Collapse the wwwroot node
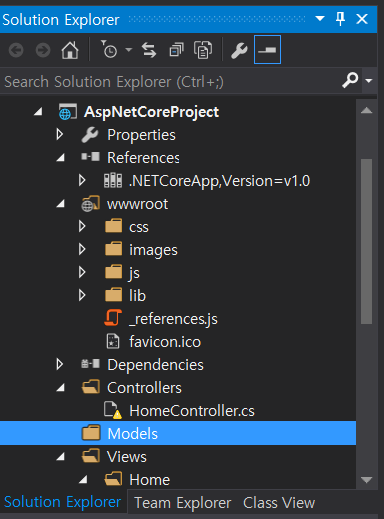This screenshot has width=384, height=519. click(x=60, y=204)
